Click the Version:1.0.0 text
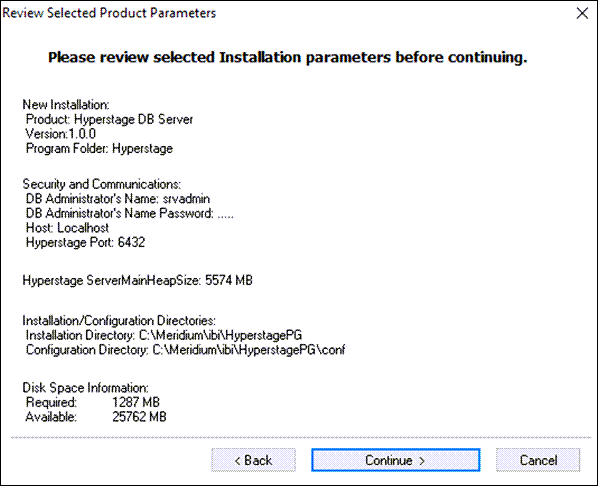 [x=61, y=134]
